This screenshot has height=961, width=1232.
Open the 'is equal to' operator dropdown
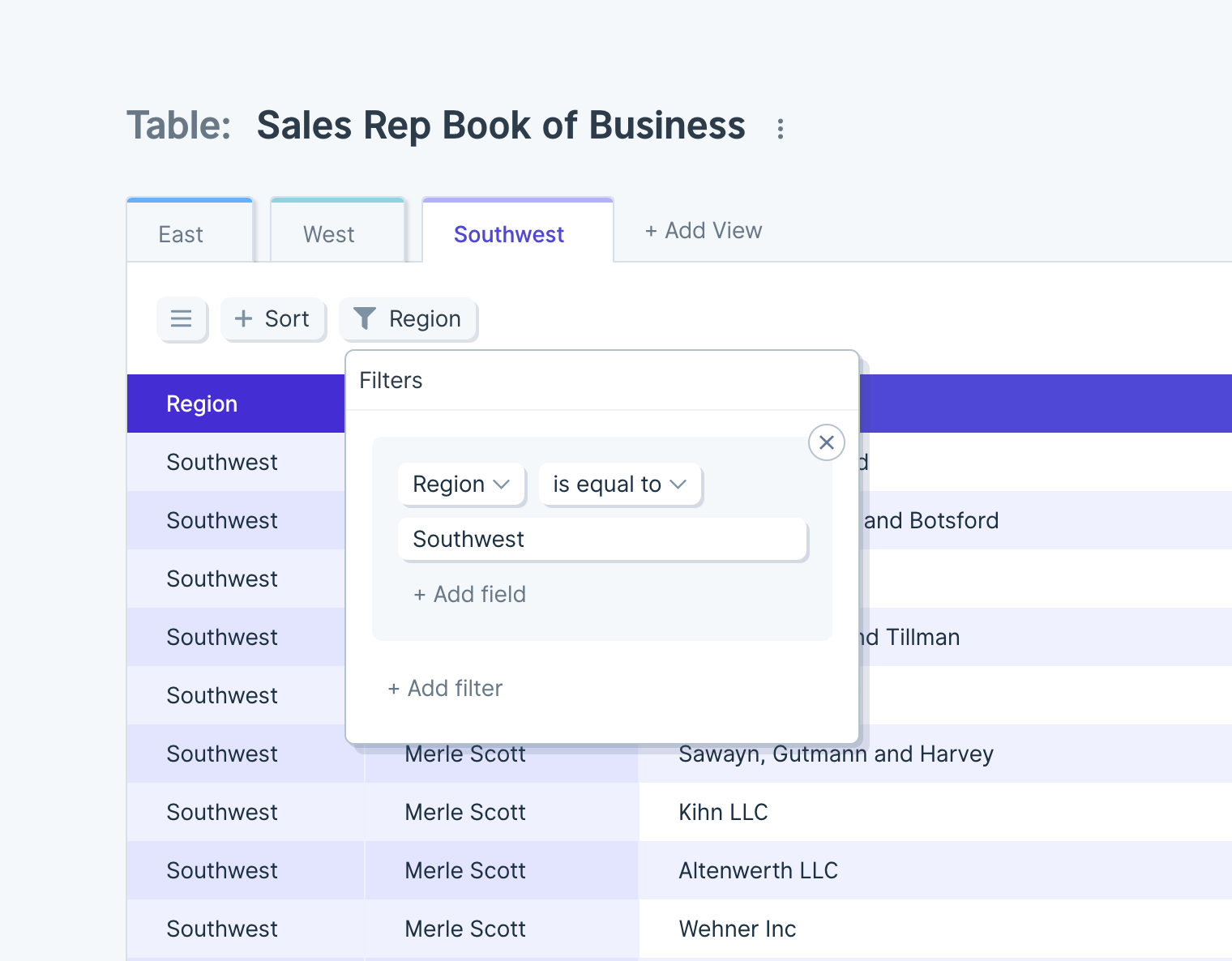[x=619, y=485]
